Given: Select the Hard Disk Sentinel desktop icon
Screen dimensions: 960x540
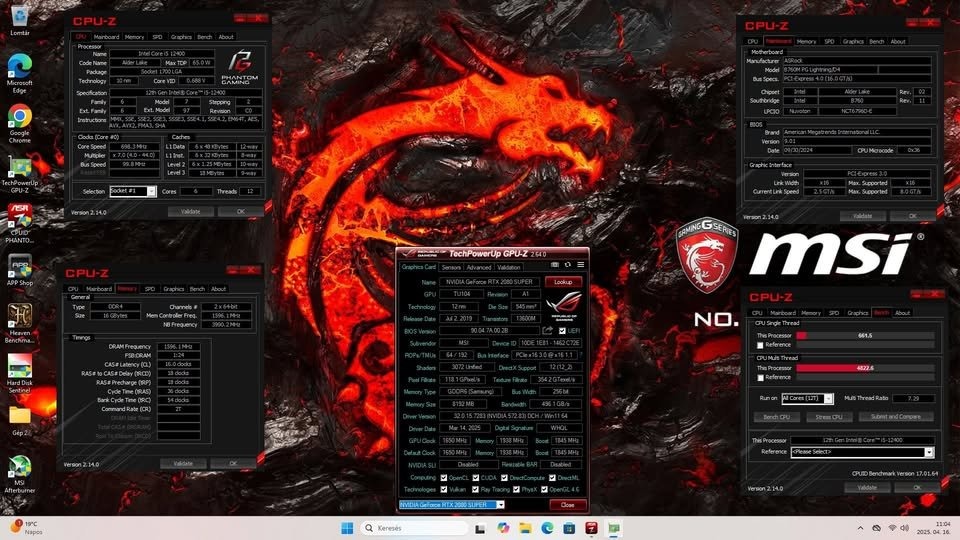Looking at the screenshot, I should coord(20,373).
